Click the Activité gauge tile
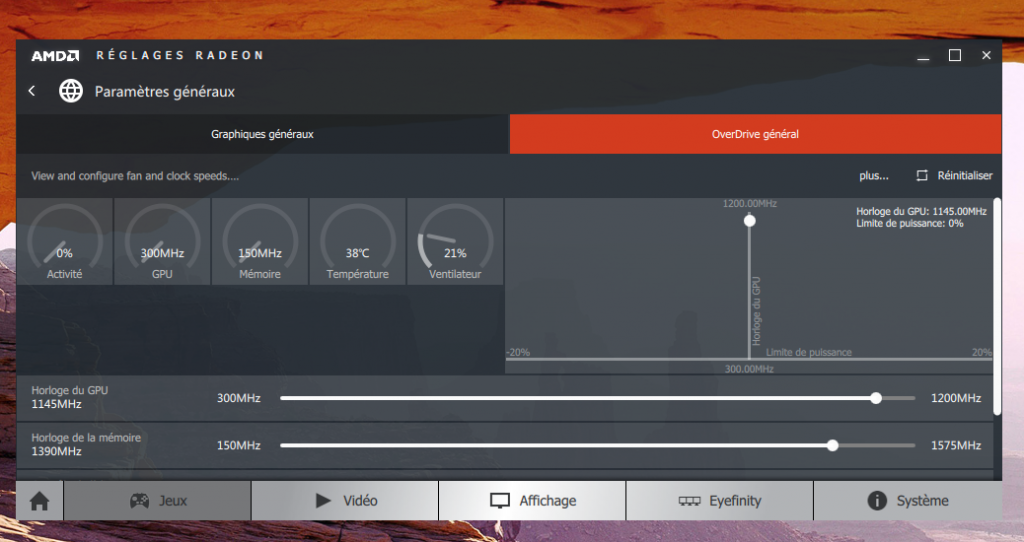1024x542 pixels. pos(65,242)
